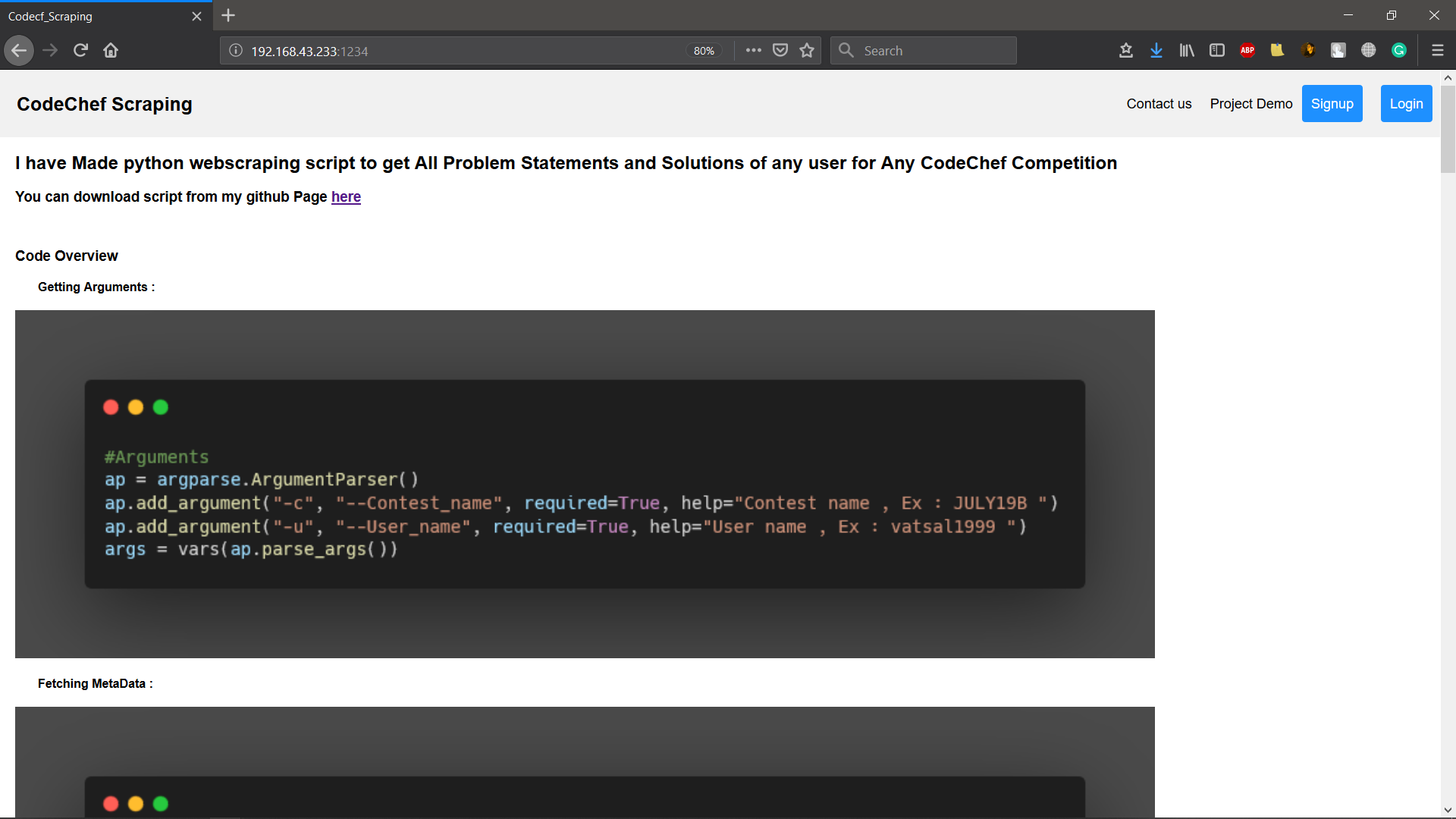1456x819 pixels.
Task: Reset the 80% zoom level indicator
Action: pyautogui.click(x=704, y=51)
